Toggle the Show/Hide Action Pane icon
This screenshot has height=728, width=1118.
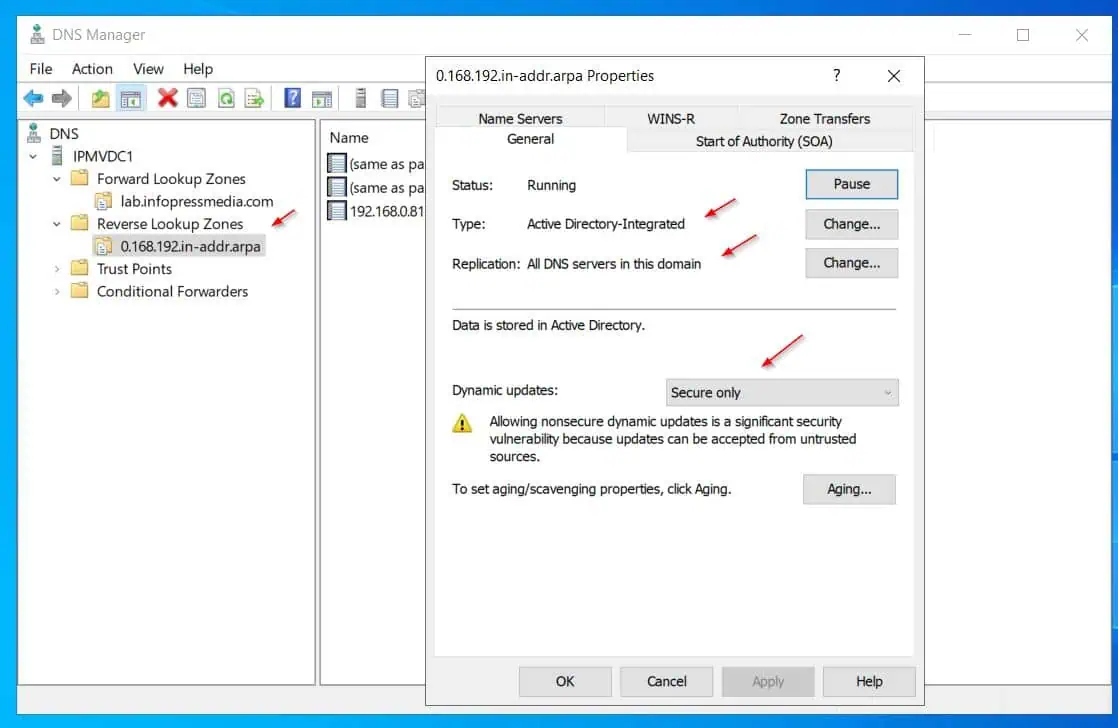(322, 98)
